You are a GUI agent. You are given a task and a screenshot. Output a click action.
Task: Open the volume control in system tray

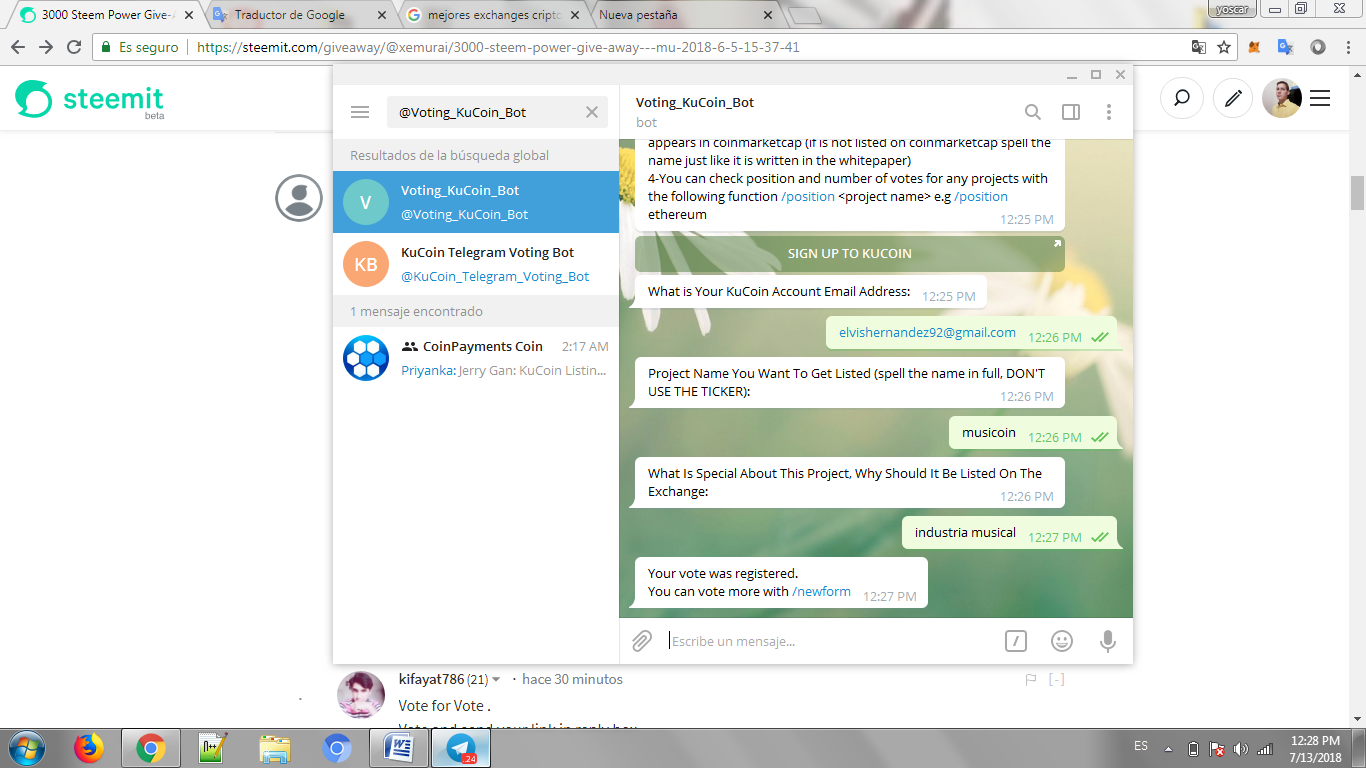(x=1241, y=748)
